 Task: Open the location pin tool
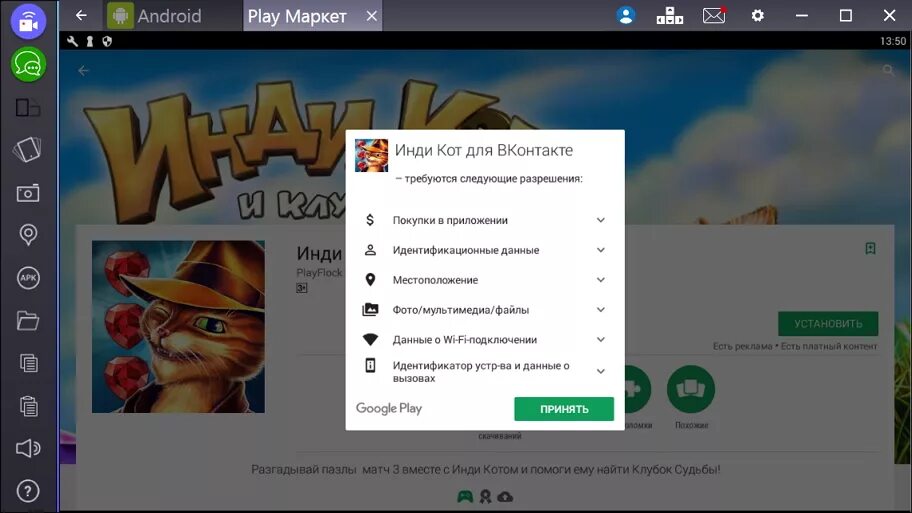point(28,234)
